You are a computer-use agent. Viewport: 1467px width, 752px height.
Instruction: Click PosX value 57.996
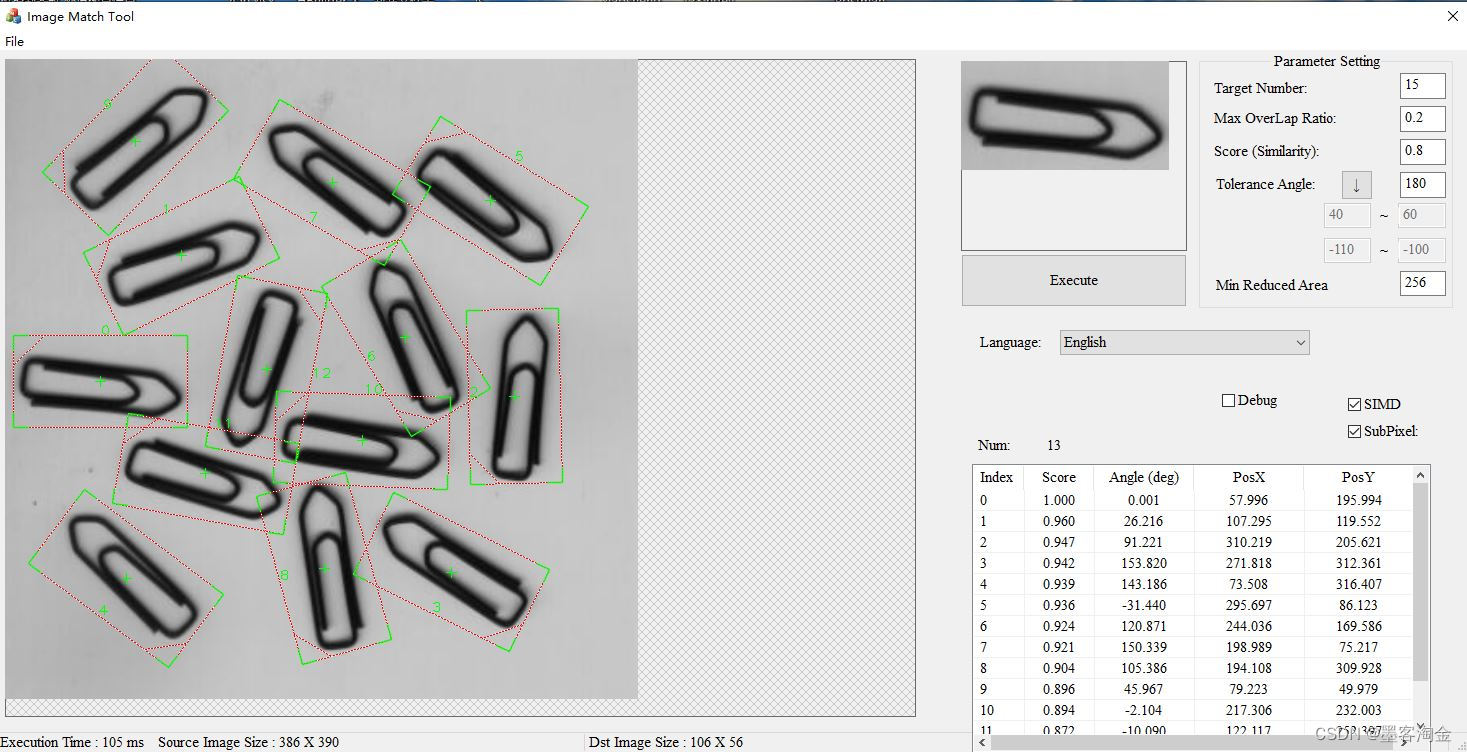(1249, 500)
